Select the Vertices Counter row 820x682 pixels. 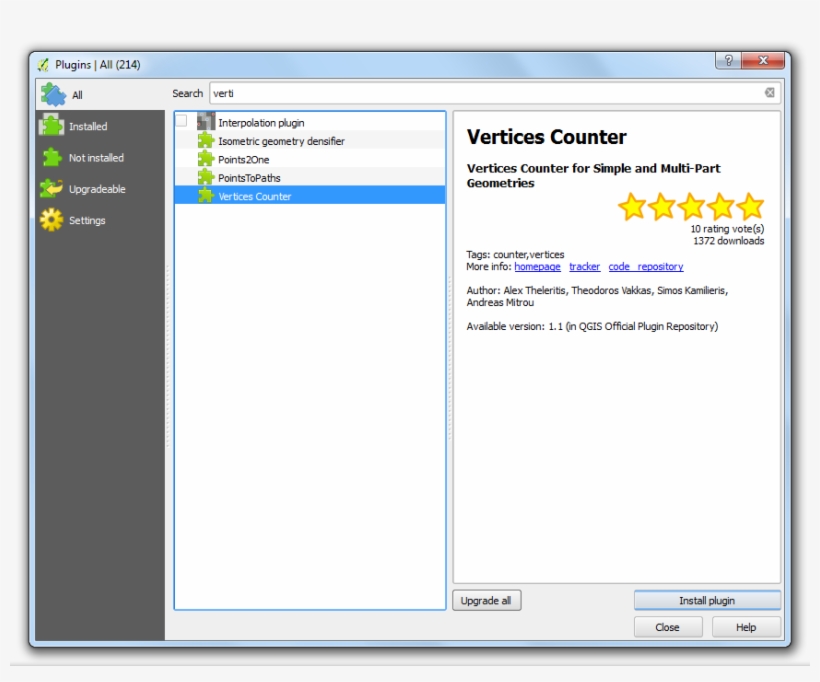(310, 196)
